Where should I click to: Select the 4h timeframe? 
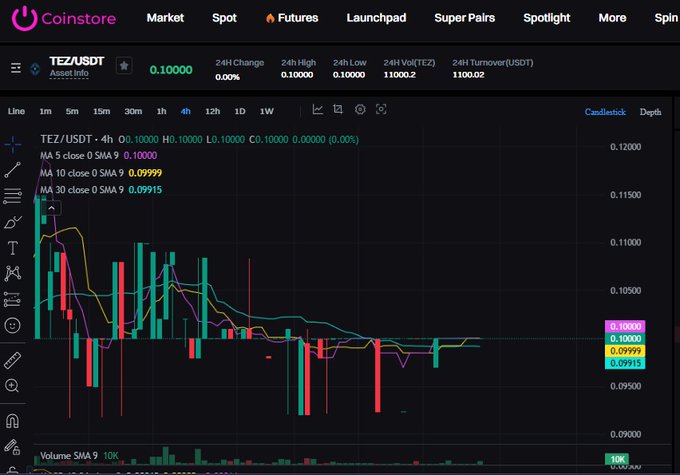[x=186, y=111]
